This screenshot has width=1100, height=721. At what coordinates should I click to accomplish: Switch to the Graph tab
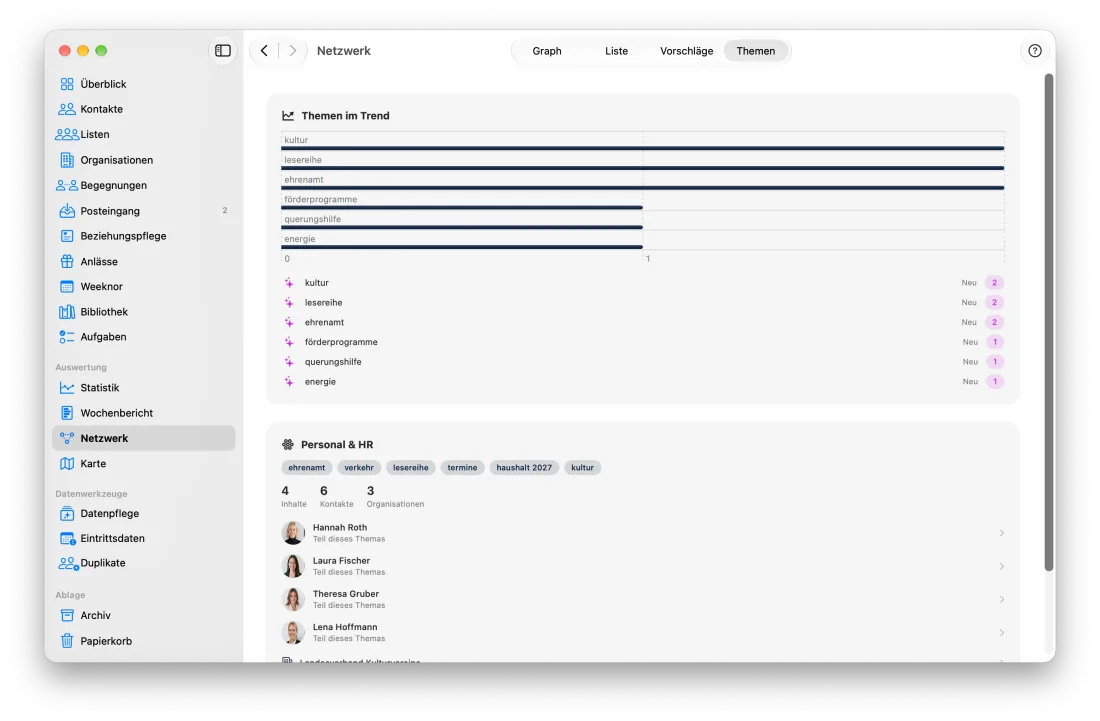pyautogui.click(x=546, y=50)
